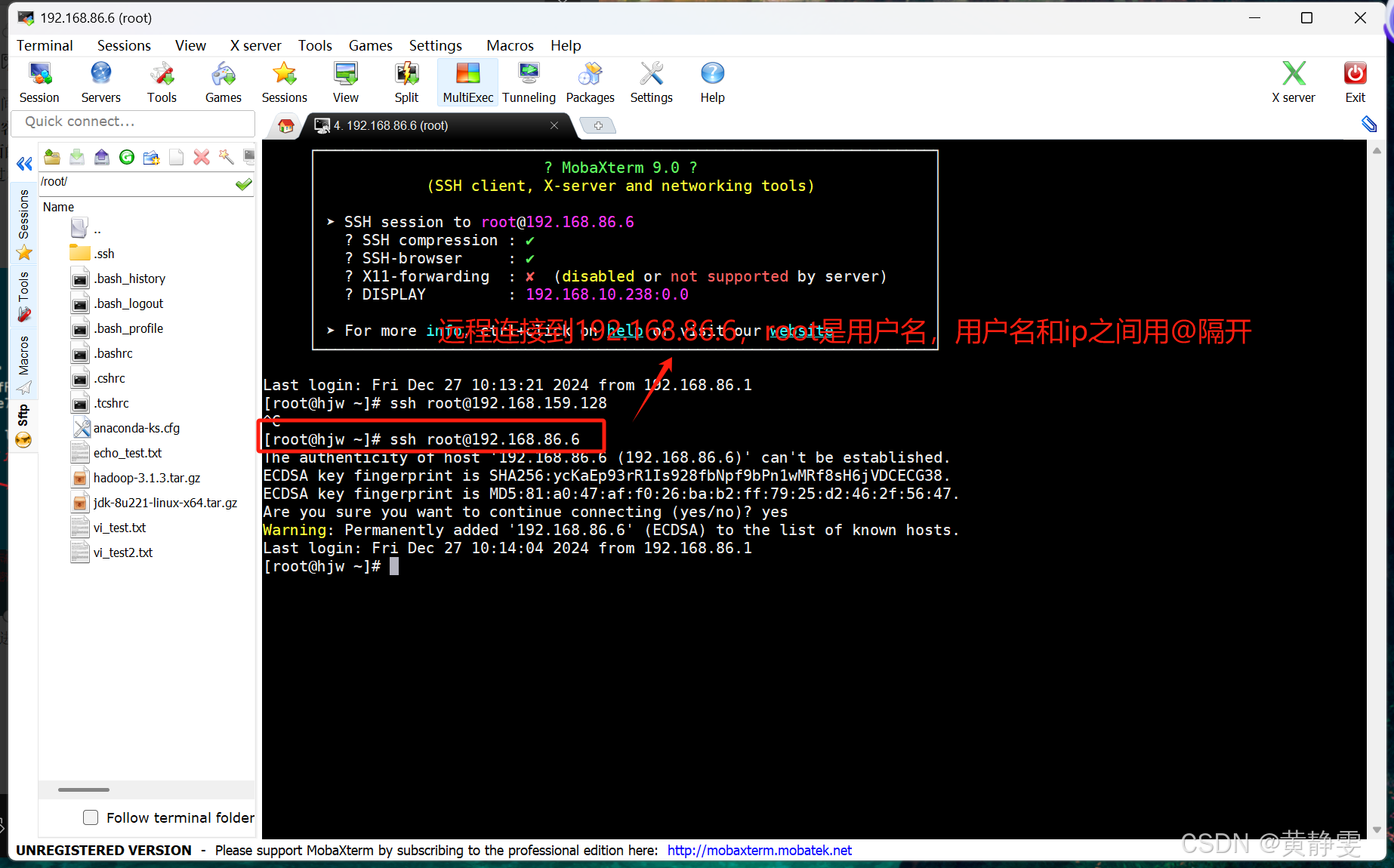1394x868 pixels.
Task: Open the Tunneling toolbar icon
Action: pos(529,83)
